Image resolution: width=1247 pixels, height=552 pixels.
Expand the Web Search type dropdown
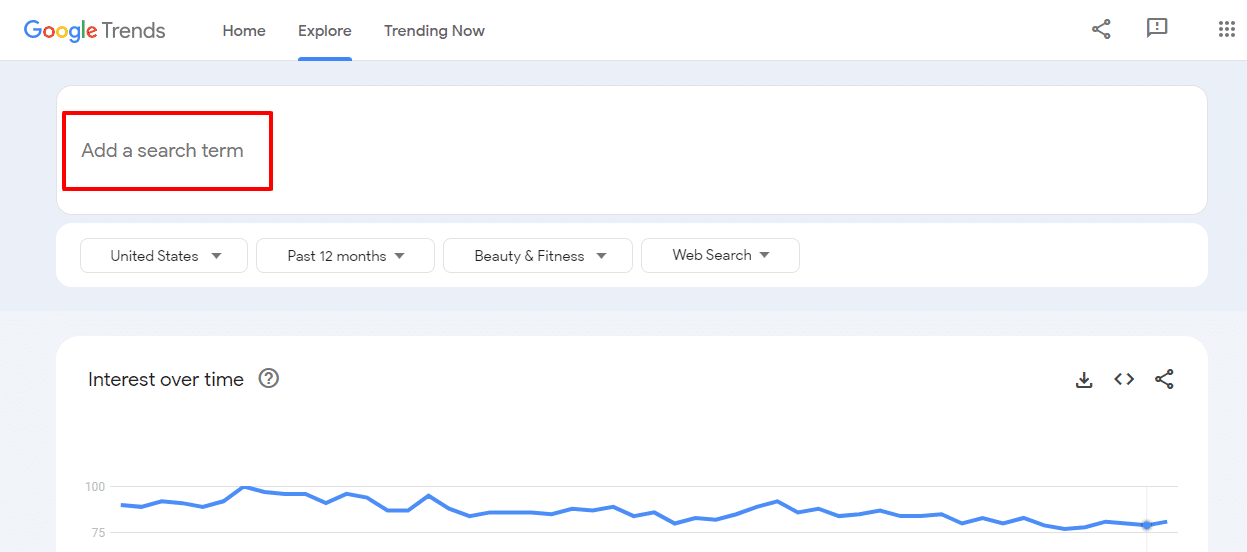720,255
